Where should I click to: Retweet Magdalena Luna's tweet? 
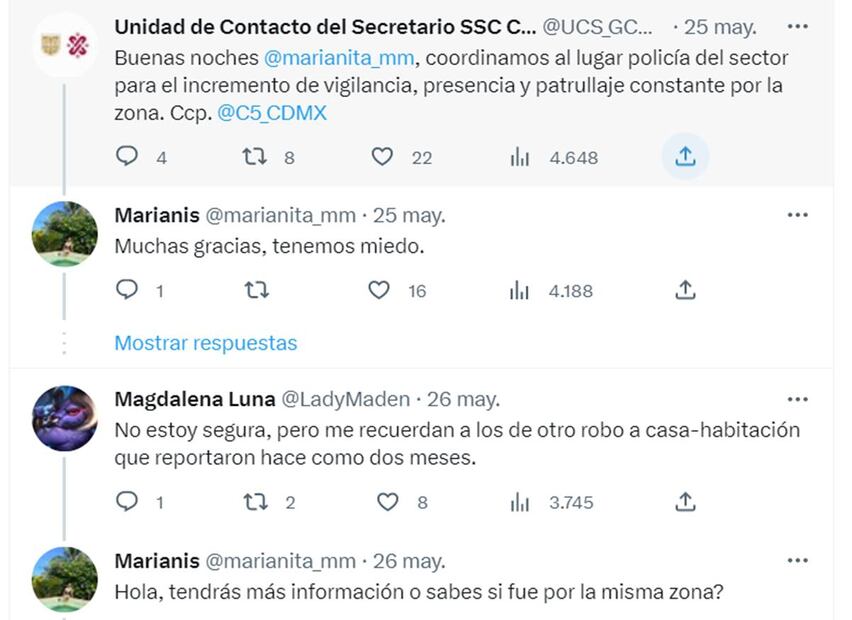256,502
